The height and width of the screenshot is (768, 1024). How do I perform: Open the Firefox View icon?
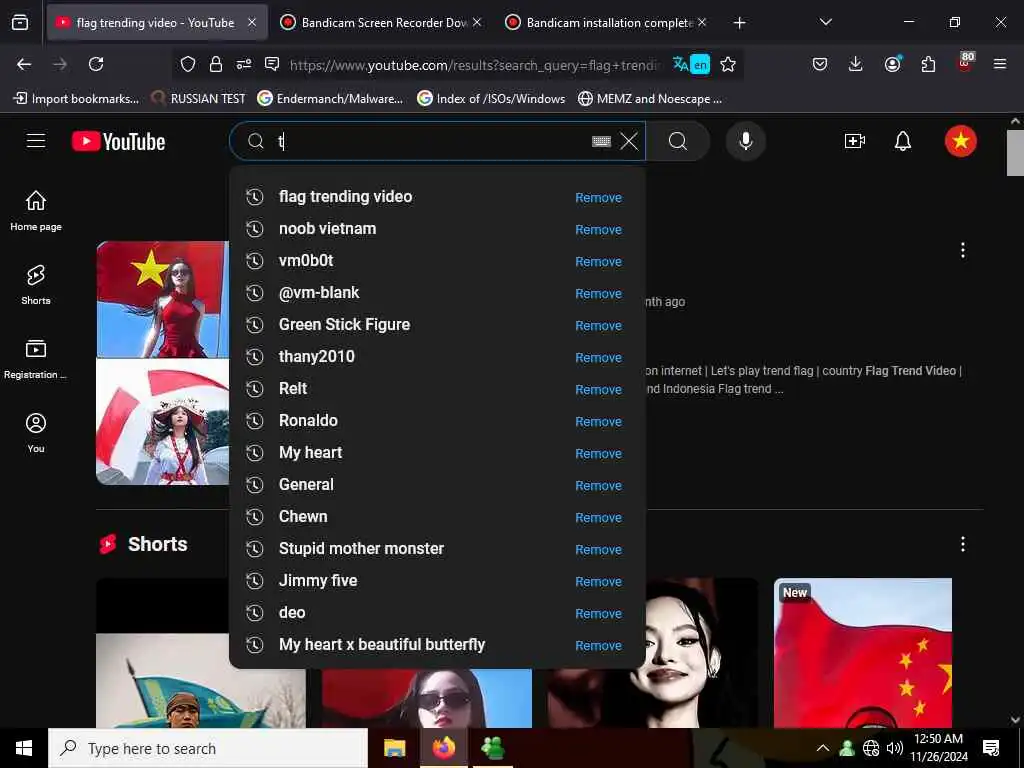tap(20, 22)
